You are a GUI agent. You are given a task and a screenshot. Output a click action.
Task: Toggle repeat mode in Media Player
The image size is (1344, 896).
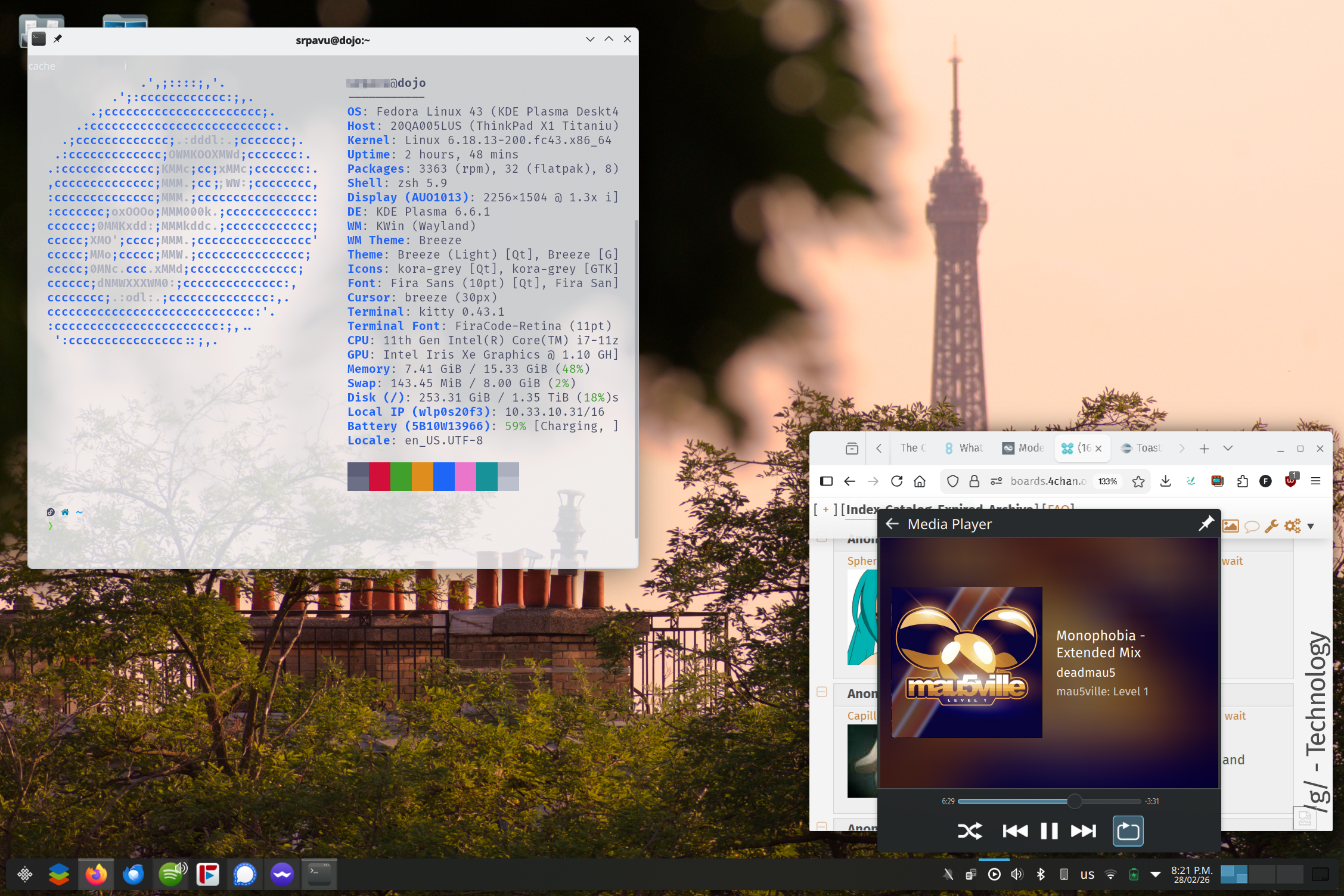pyautogui.click(x=1128, y=831)
